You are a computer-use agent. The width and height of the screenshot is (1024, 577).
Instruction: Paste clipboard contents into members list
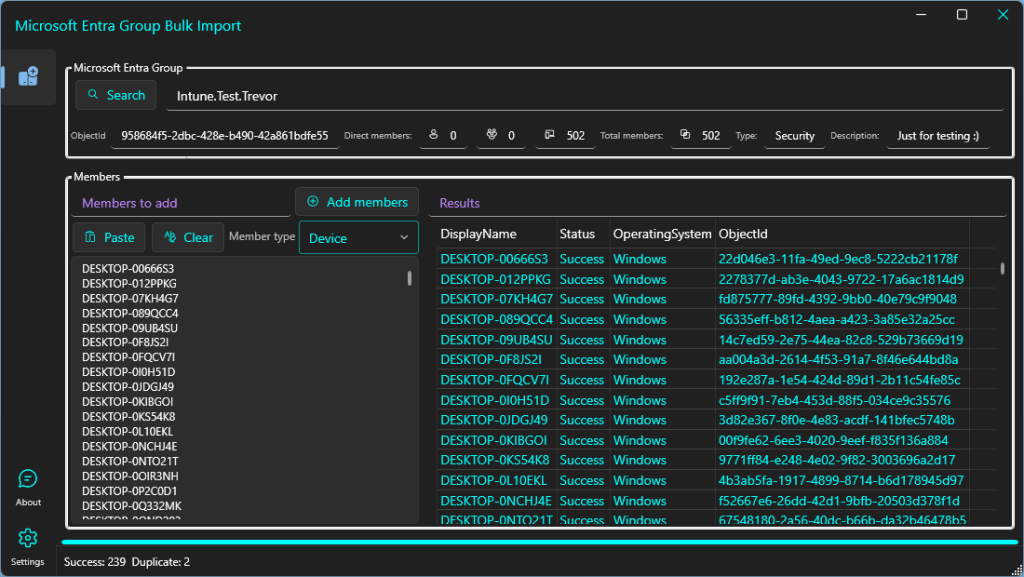[x=109, y=237]
